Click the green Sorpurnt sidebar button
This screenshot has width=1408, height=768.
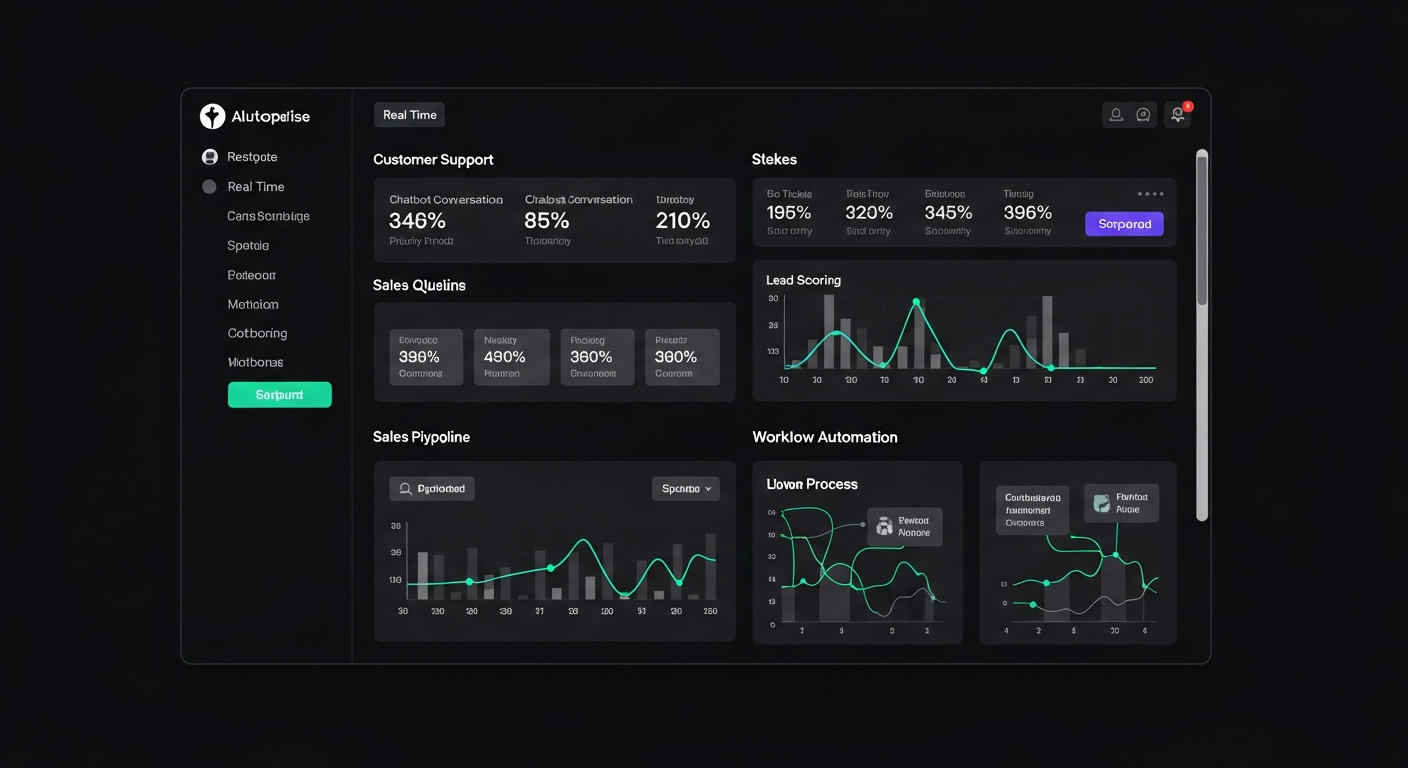coord(279,395)
